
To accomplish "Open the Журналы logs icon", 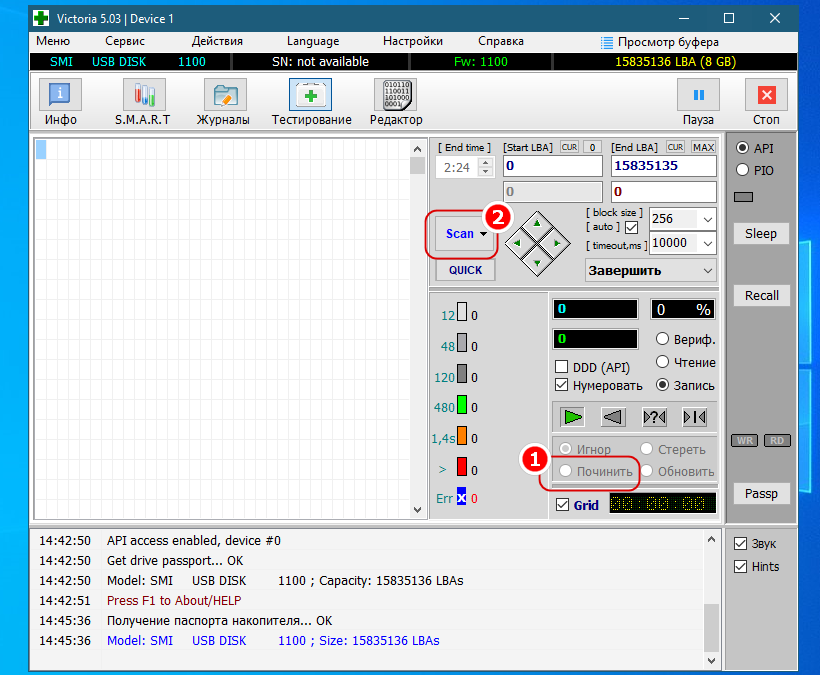I will point(225,96).
